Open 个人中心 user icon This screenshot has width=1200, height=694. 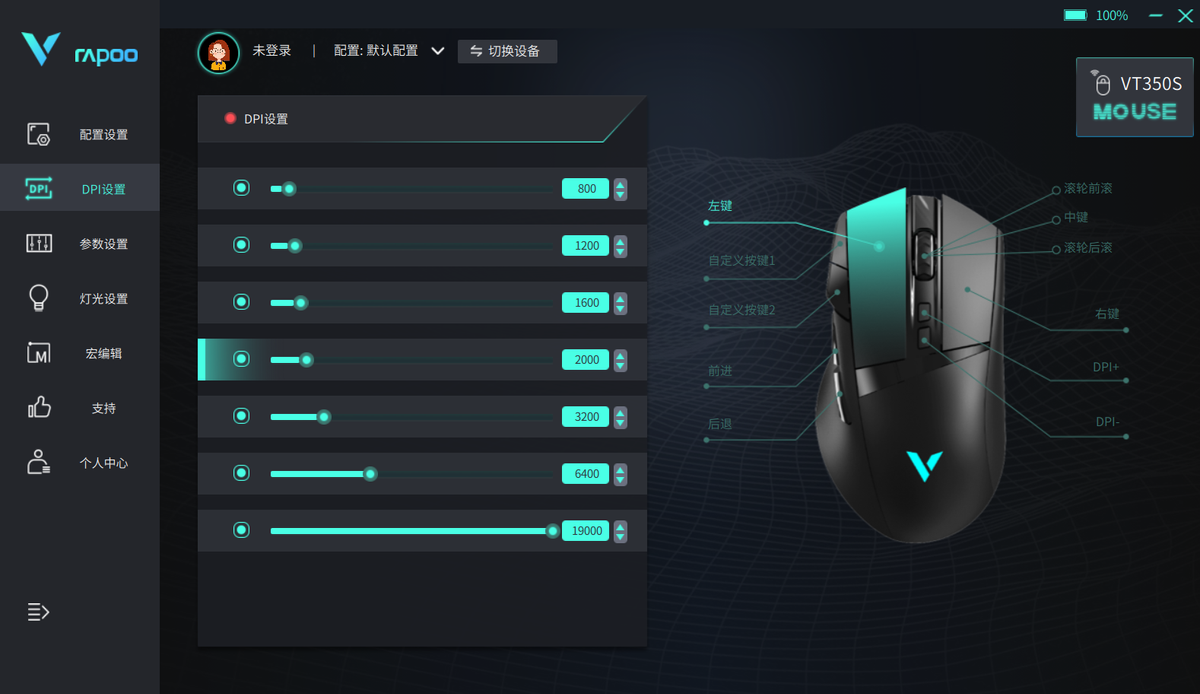coord(39,462)
